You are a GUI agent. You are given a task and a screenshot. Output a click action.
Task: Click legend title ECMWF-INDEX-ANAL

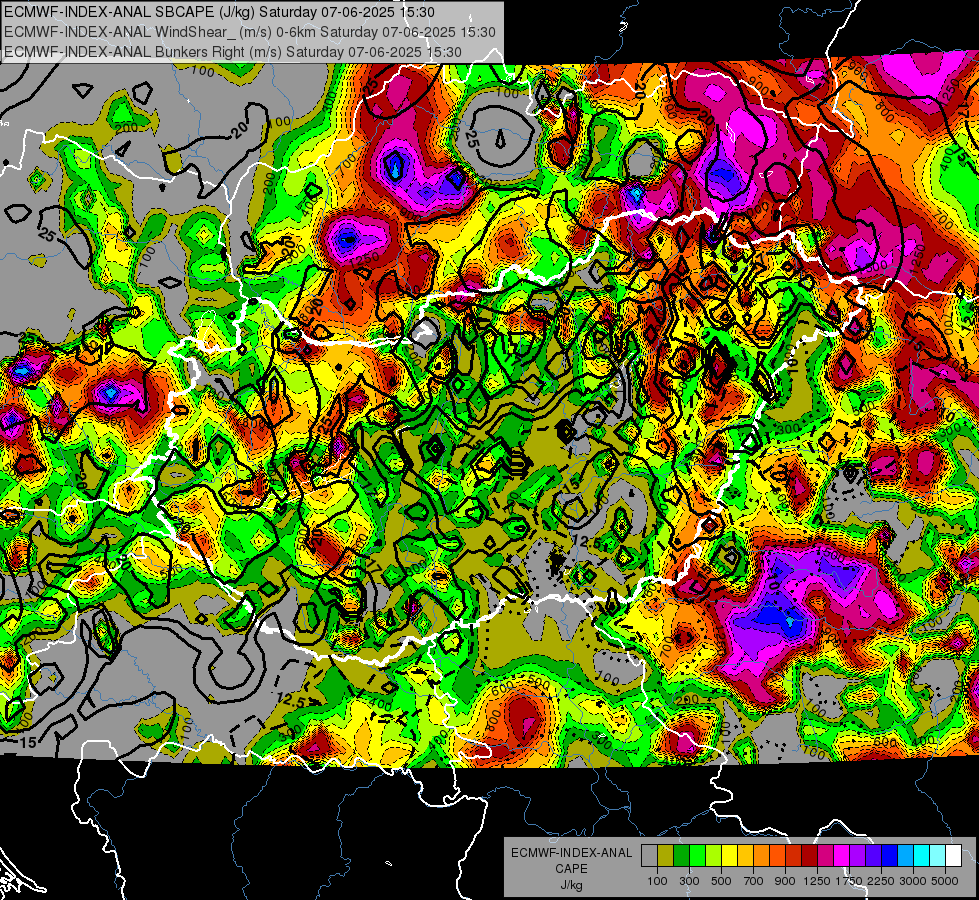tap(572, 853)
